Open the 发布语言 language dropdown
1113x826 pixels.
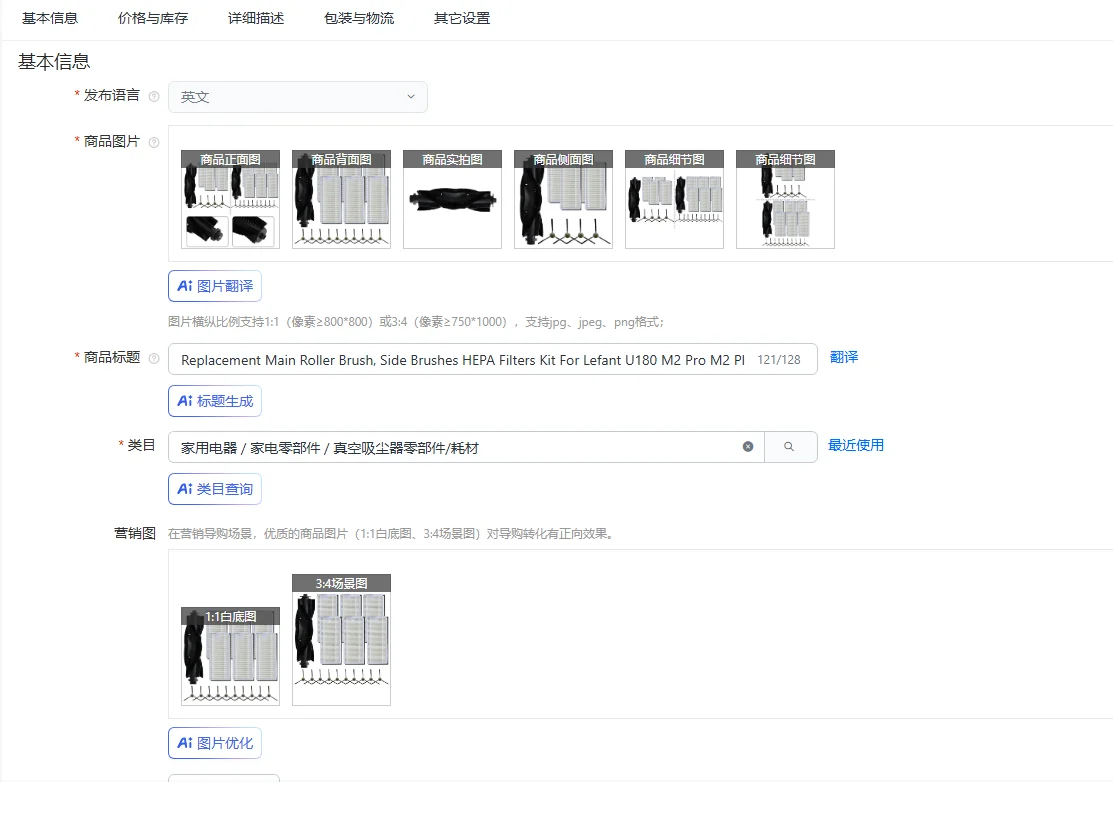pyautogui.click(x=297, y=97)
